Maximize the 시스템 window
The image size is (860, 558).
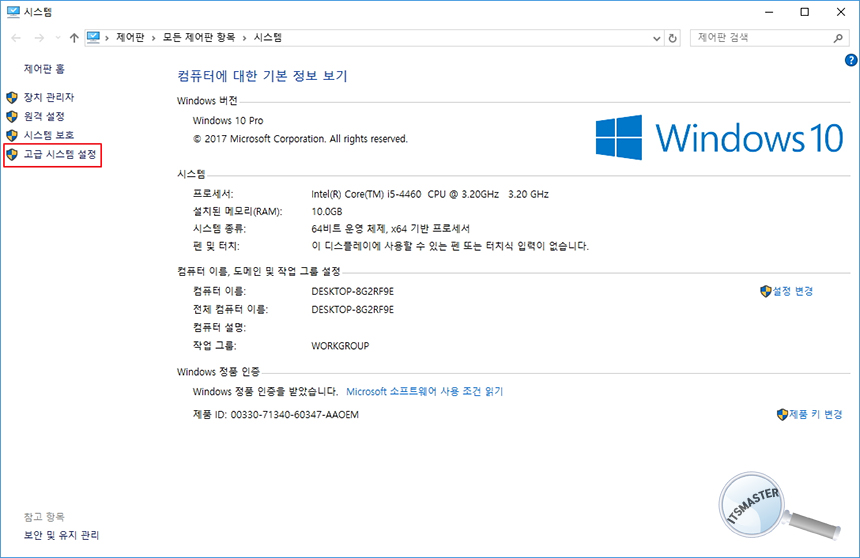tap(805, 12)
